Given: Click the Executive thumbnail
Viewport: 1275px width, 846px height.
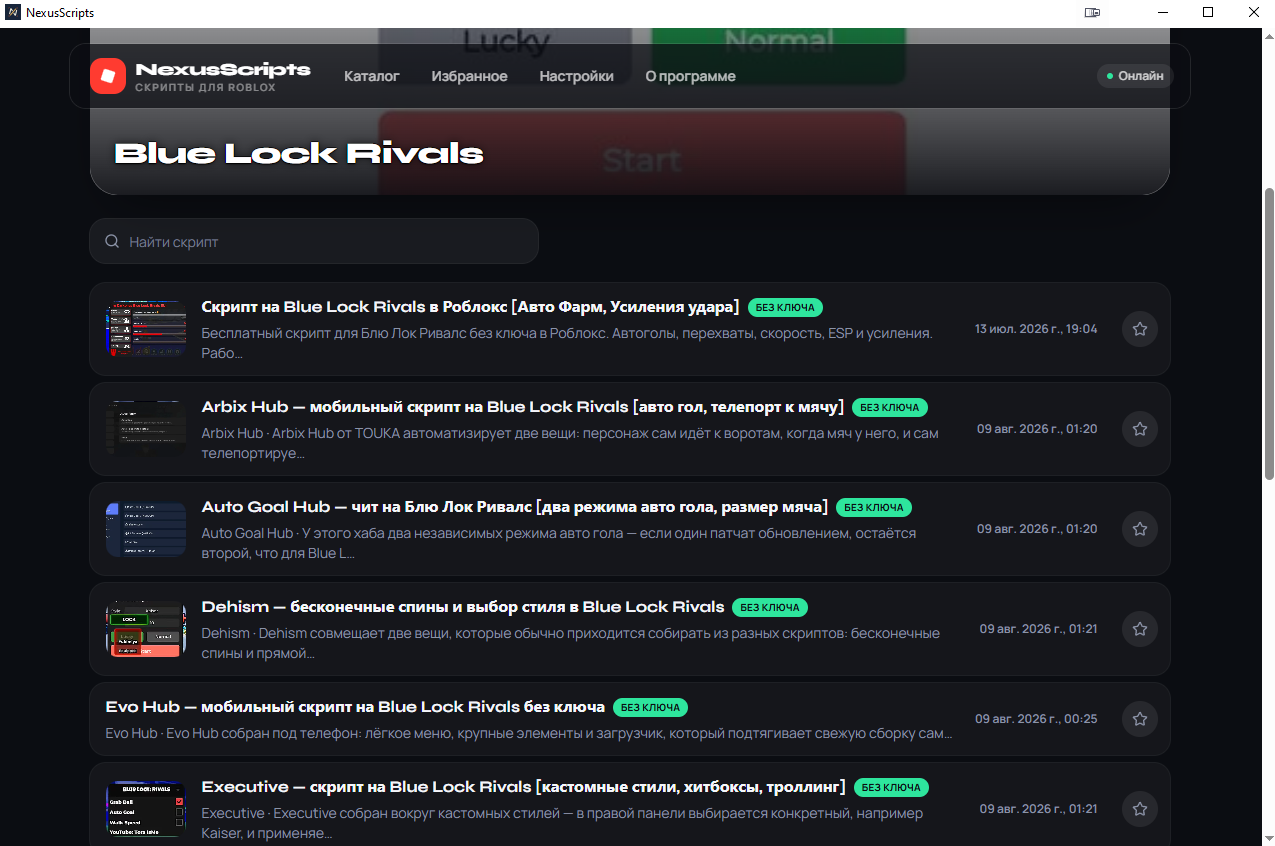Looking at the screenshot, I should (146, 808).
